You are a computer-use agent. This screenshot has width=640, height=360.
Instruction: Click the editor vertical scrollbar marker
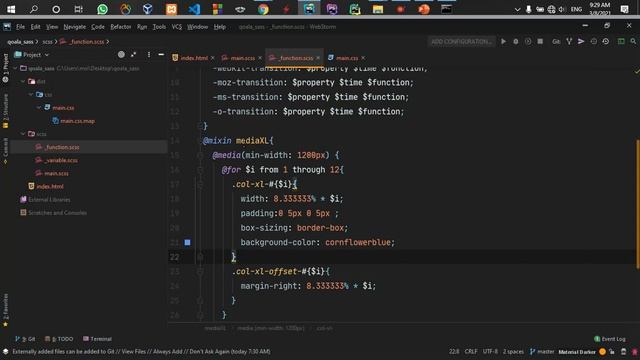[638, 204]
